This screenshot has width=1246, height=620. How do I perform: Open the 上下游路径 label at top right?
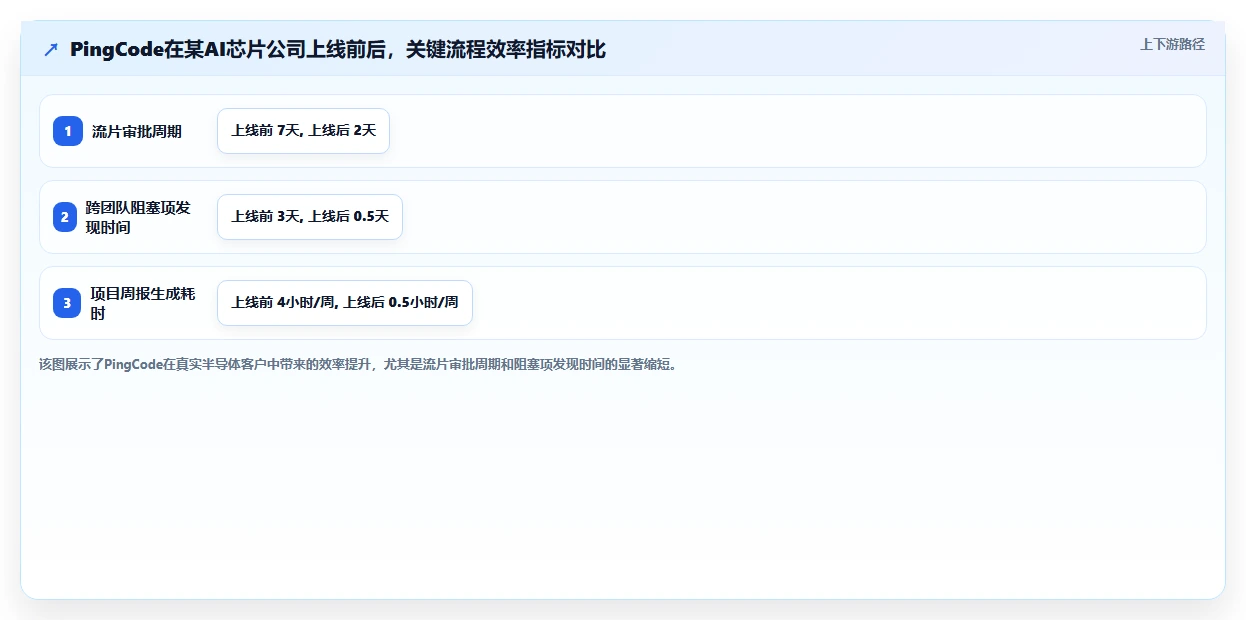coord(1172,44)
